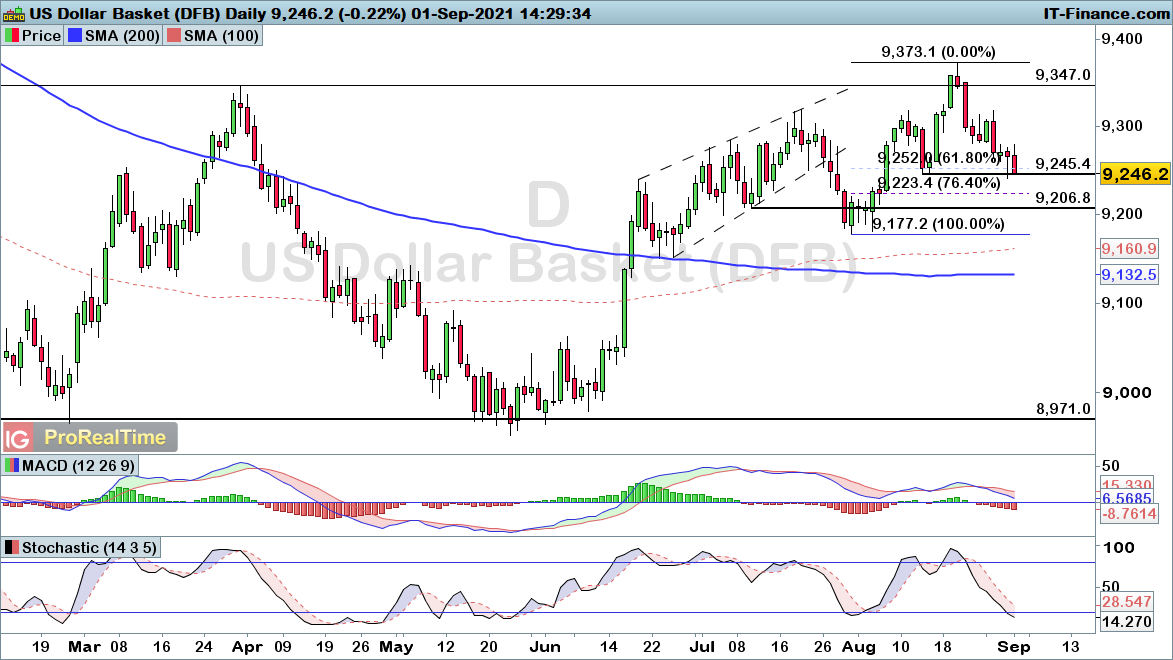
Task: Click the Jul date label on time axis
Action: 701,647
